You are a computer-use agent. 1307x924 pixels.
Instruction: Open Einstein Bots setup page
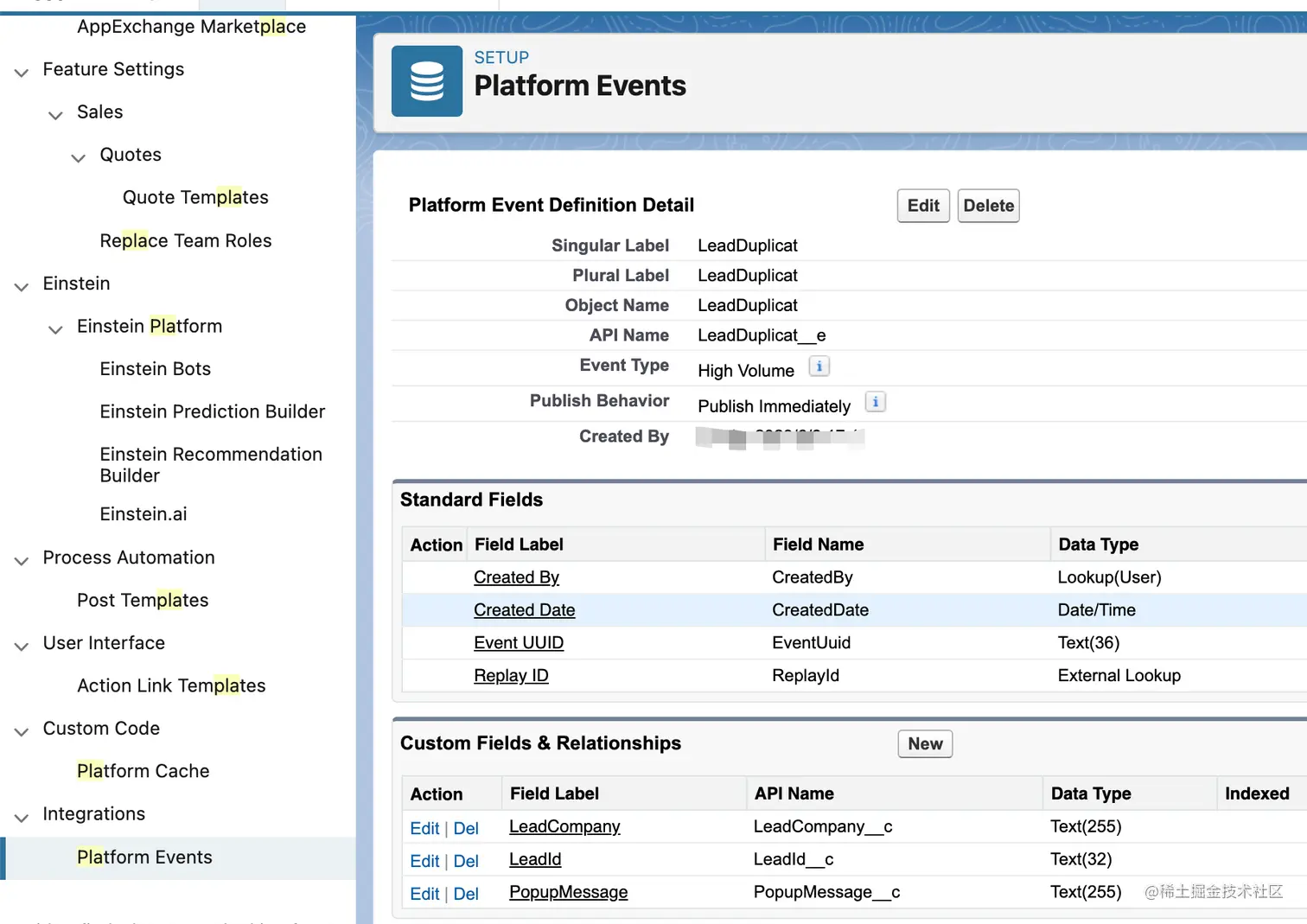156,369
